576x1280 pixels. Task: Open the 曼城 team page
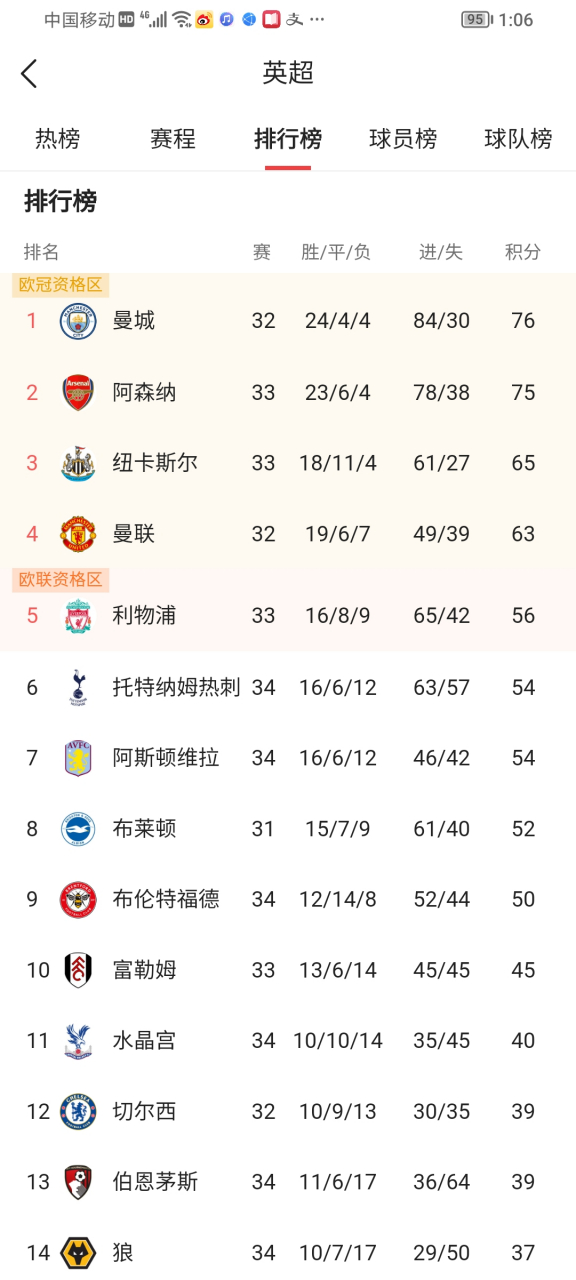[134, 321]
